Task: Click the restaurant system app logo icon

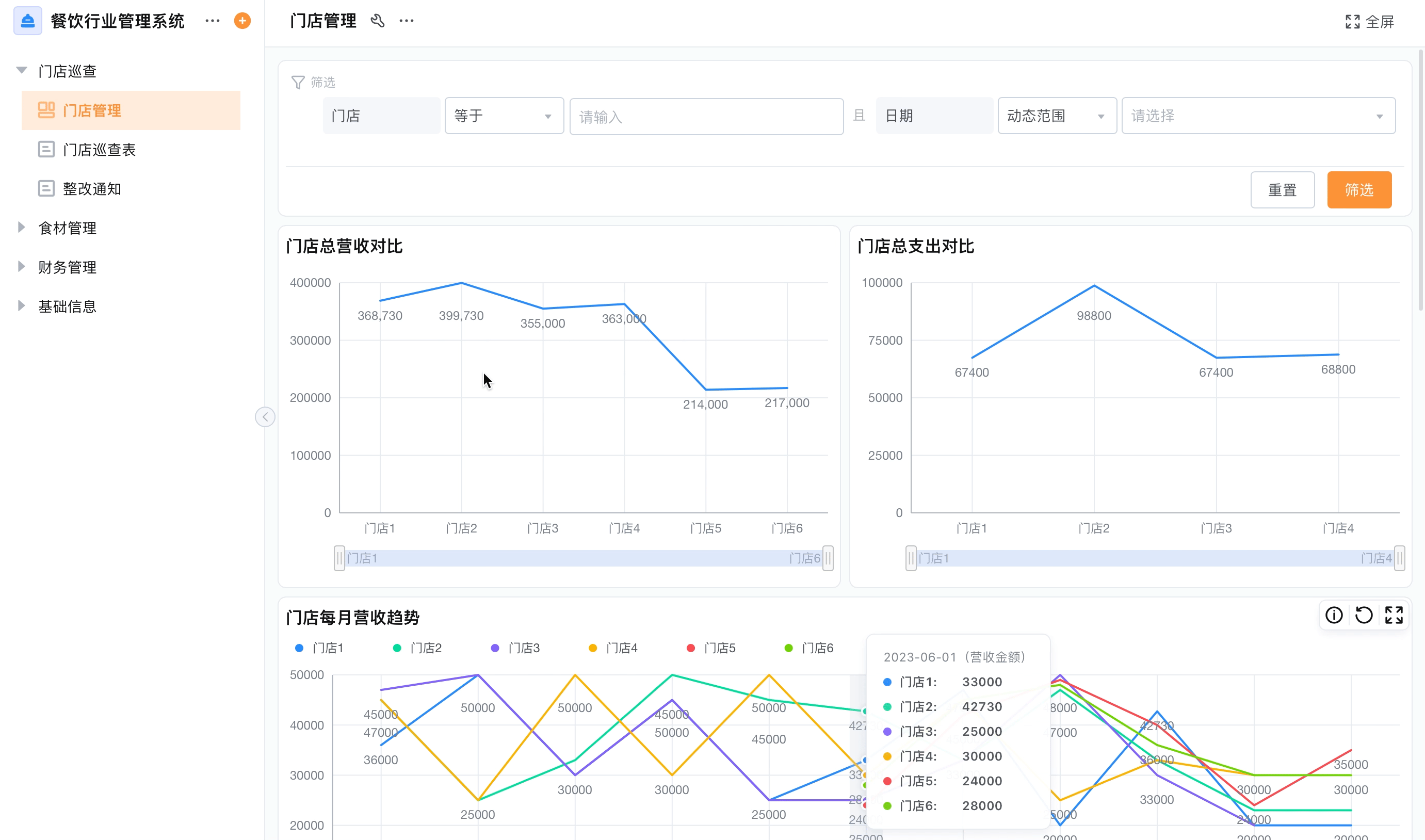Action: pyautogui.click(x=27, y=21)
